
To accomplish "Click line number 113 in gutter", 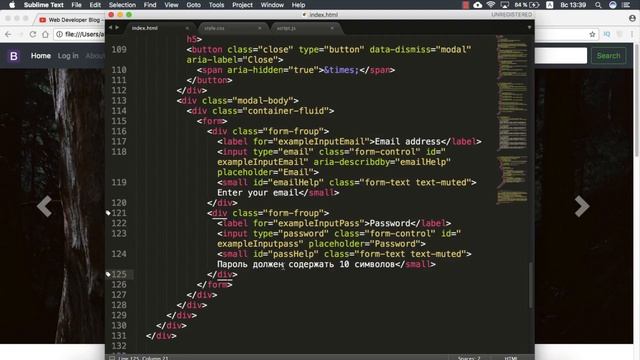I will 119,101.
